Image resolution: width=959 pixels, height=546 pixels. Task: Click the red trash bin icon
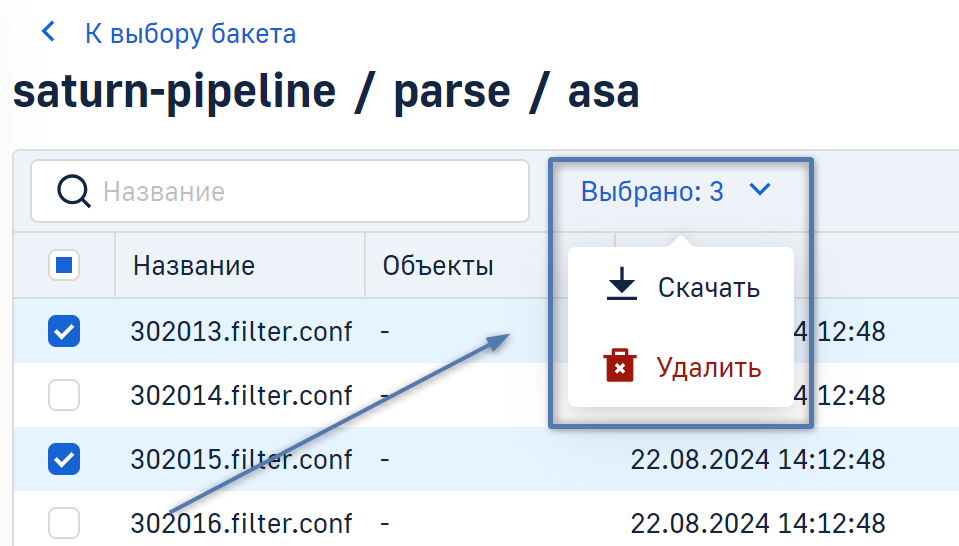(x=620, y=366)
